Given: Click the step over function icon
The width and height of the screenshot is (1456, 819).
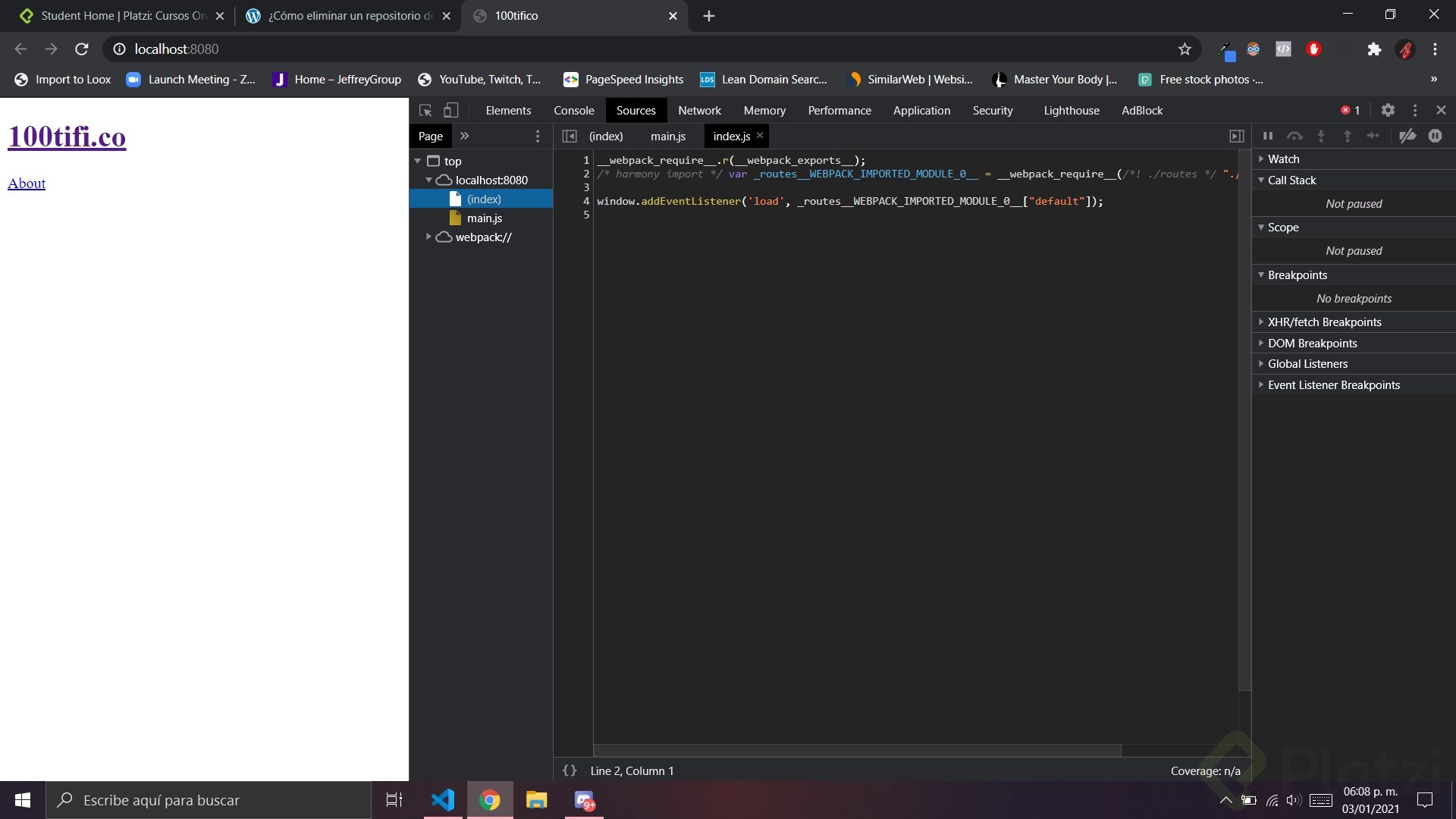Looking at the screenshot, I should (x=1294, y=136).
